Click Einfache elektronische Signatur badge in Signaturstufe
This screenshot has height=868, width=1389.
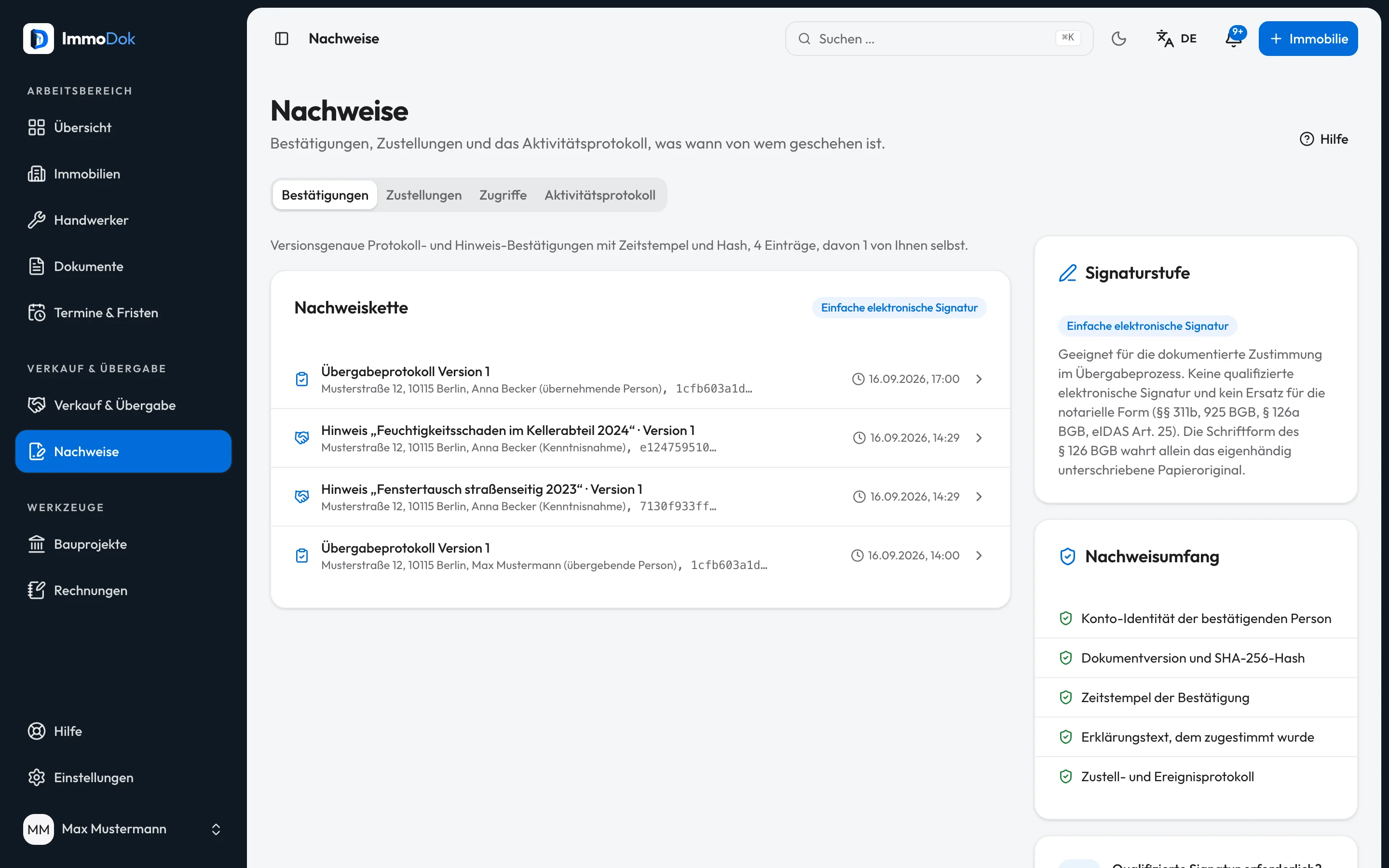point(1147,326)
